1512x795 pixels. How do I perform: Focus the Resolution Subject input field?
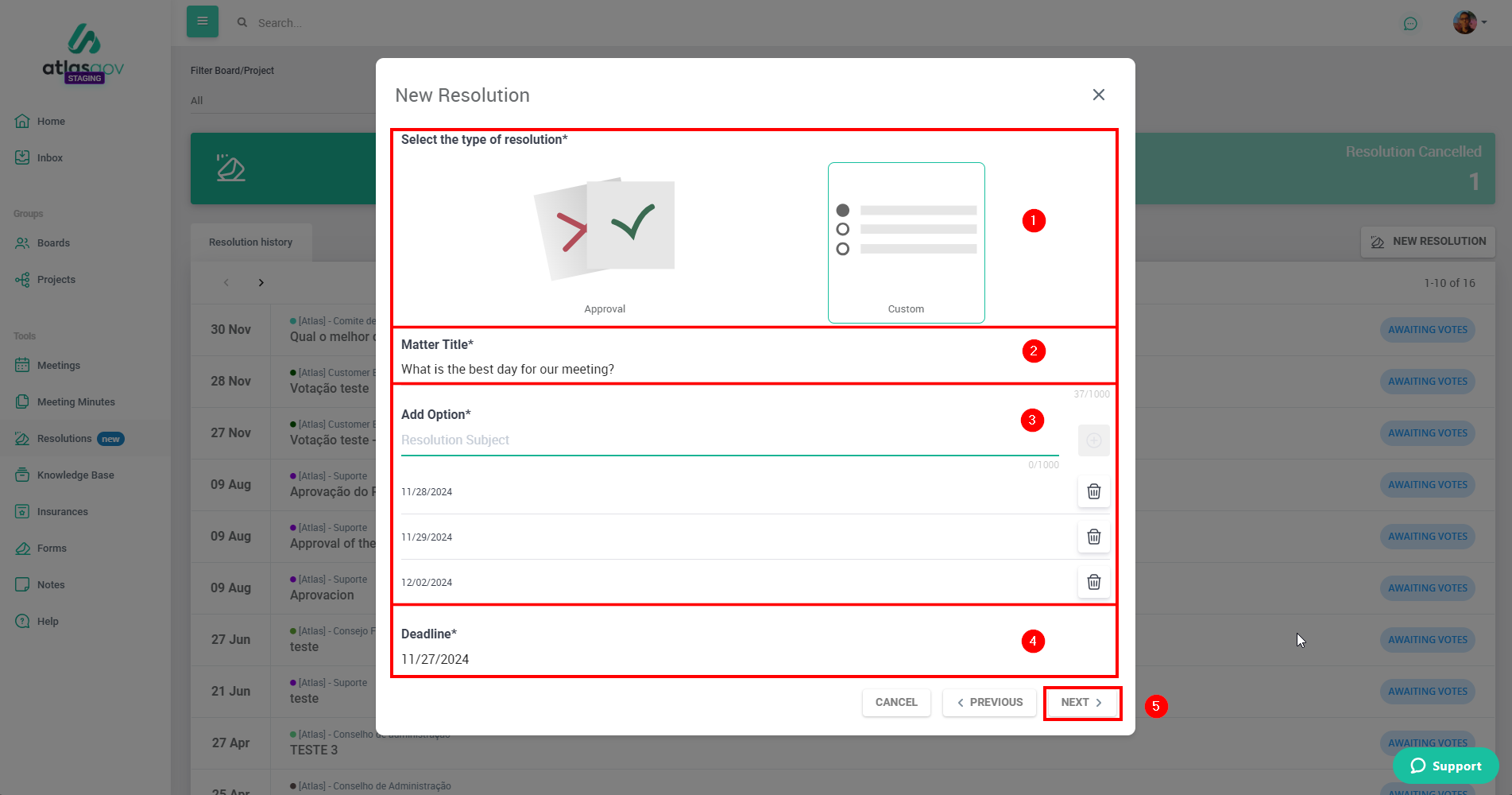[729, 440]
